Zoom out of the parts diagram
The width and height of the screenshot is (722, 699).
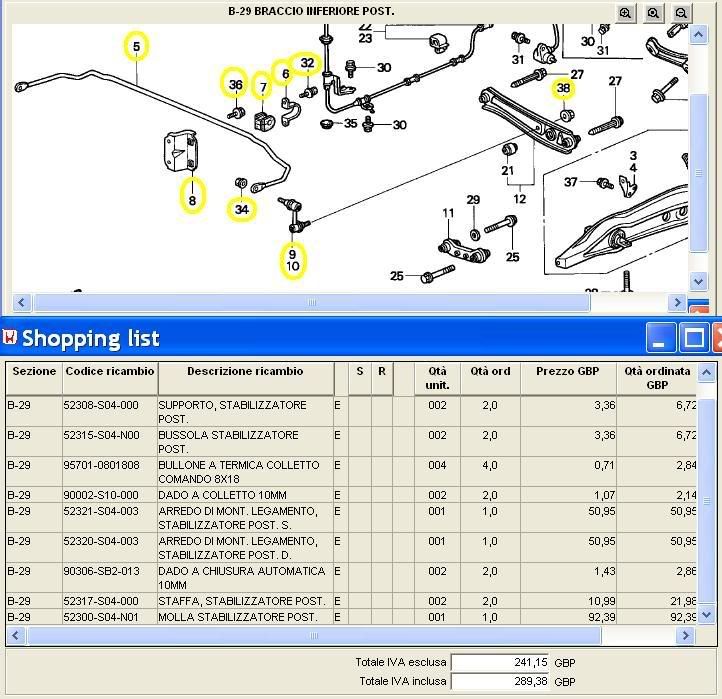tap(681, 13)
